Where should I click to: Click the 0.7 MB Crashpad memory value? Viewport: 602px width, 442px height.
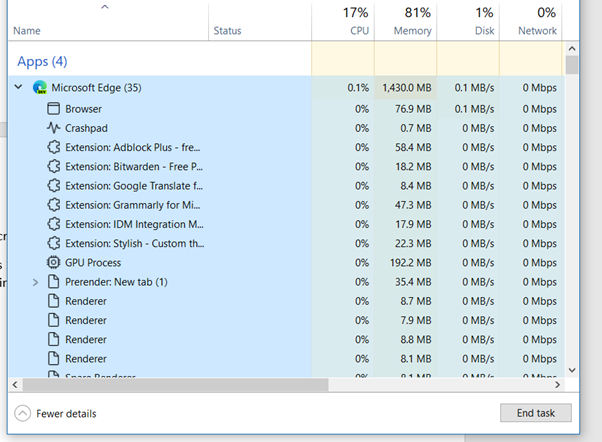tap(416, 128)
